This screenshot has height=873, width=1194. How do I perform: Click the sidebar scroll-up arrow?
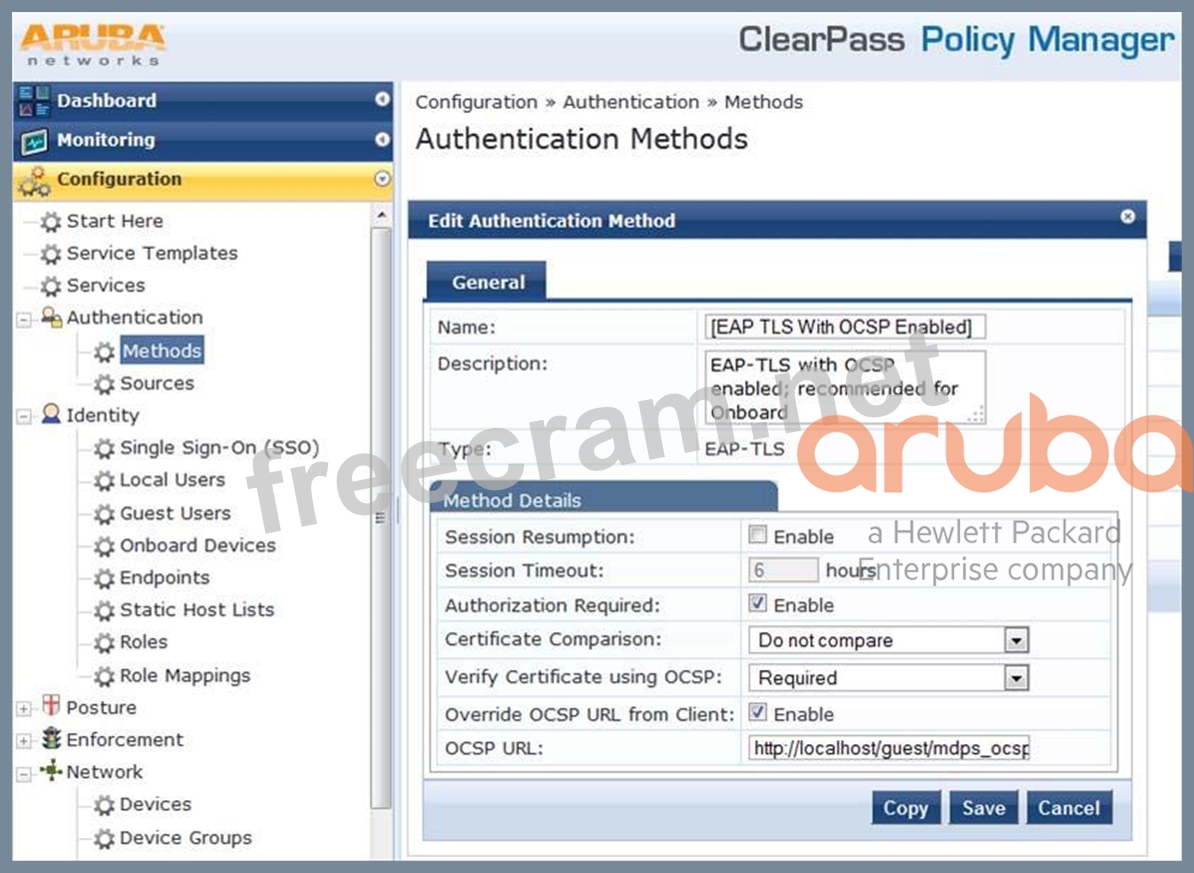[x=382, y=216]
